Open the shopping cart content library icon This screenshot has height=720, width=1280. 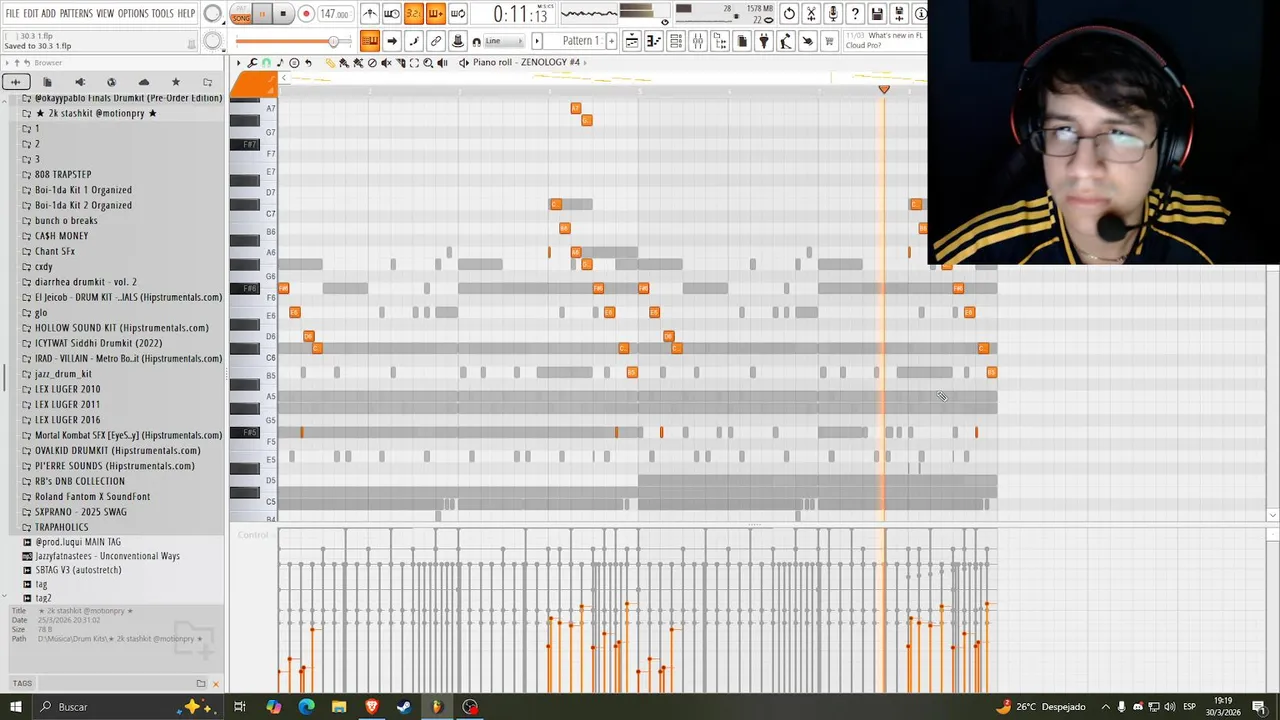[829, 41]
